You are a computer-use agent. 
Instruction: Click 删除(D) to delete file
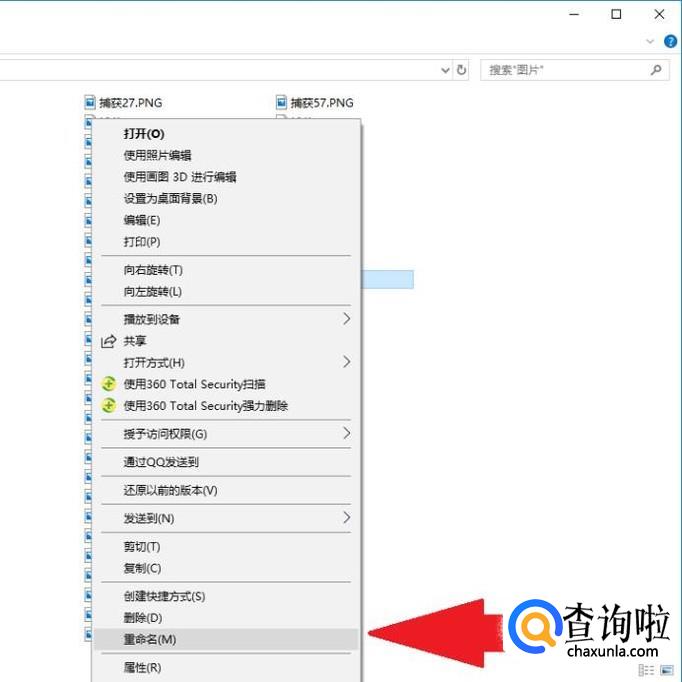(x=226, y=618)
